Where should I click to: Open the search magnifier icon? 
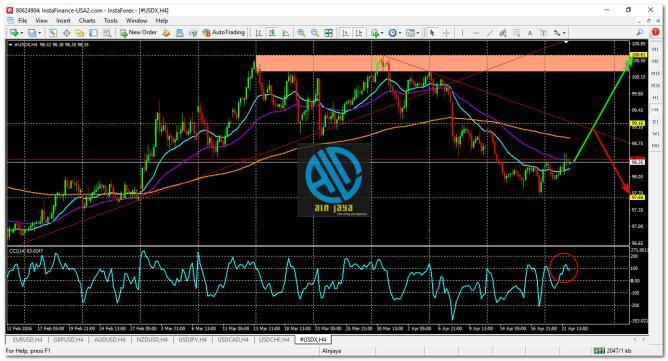(x=640, y=32)
